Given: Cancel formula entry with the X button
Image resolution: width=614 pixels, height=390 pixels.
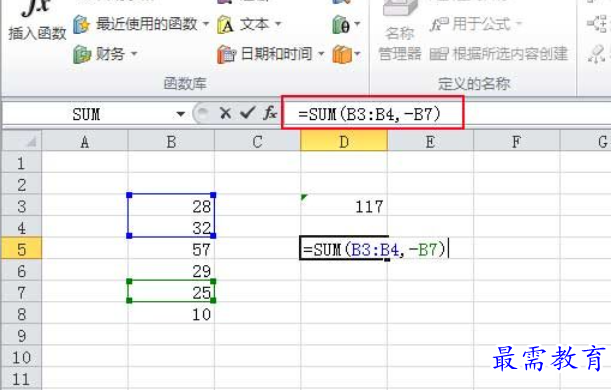Looking at the screenshot, I should tap(225, 114).
